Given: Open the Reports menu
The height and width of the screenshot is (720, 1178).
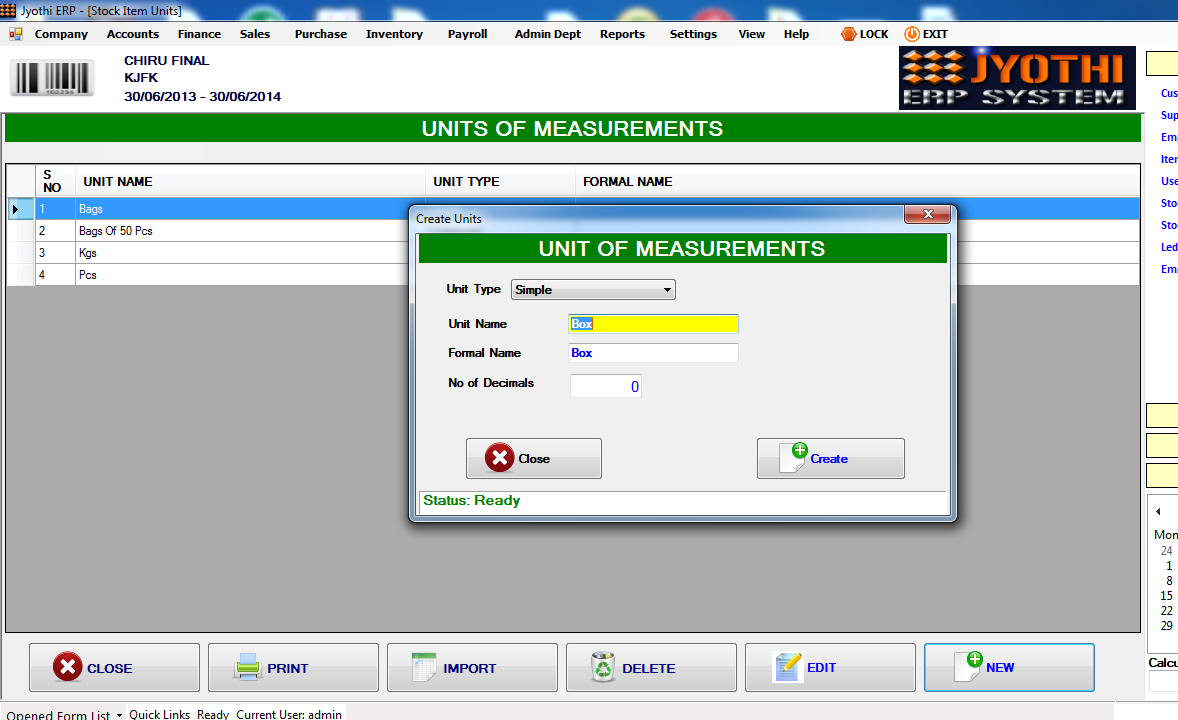Looking at the screenshot, I should coord(622,33).
